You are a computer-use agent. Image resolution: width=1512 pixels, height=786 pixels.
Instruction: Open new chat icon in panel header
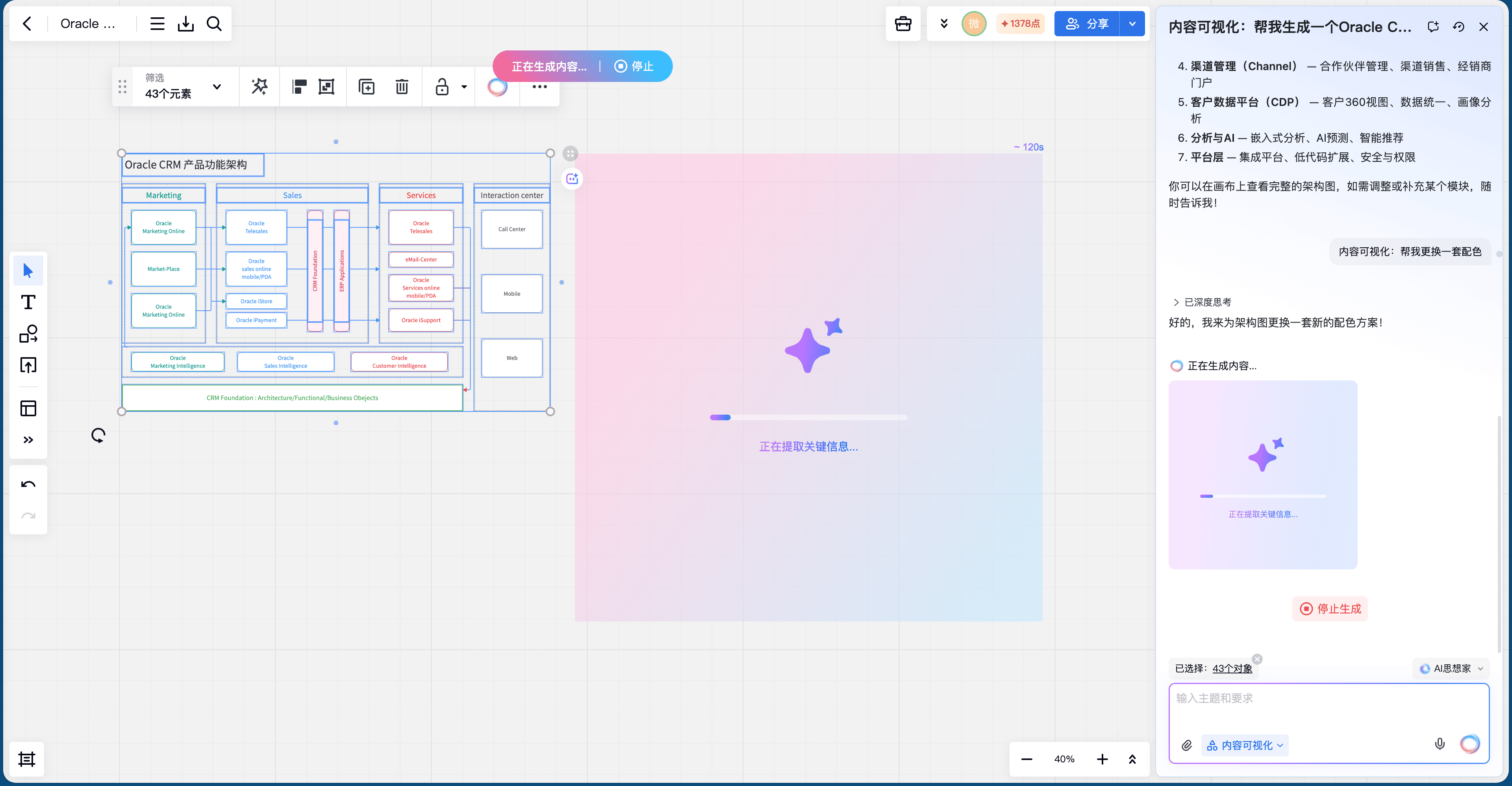click(x=1433, y=26)
